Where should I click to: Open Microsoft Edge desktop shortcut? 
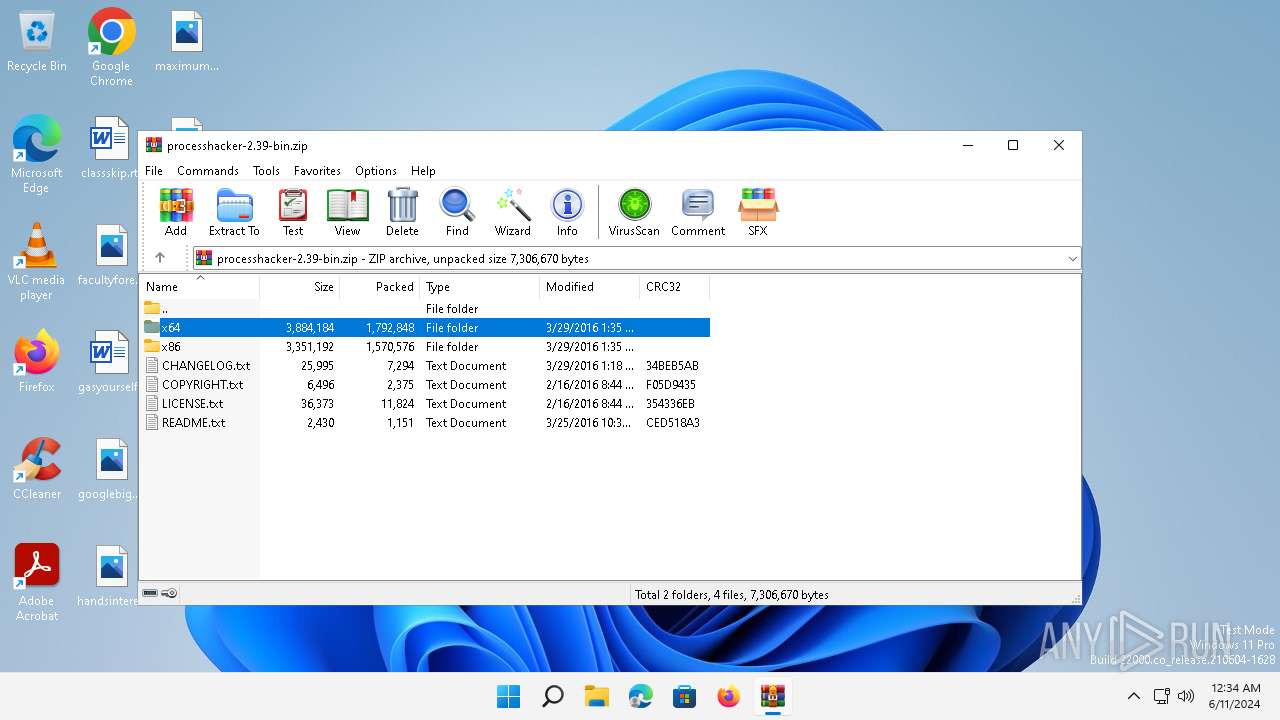tap(37, 154)
